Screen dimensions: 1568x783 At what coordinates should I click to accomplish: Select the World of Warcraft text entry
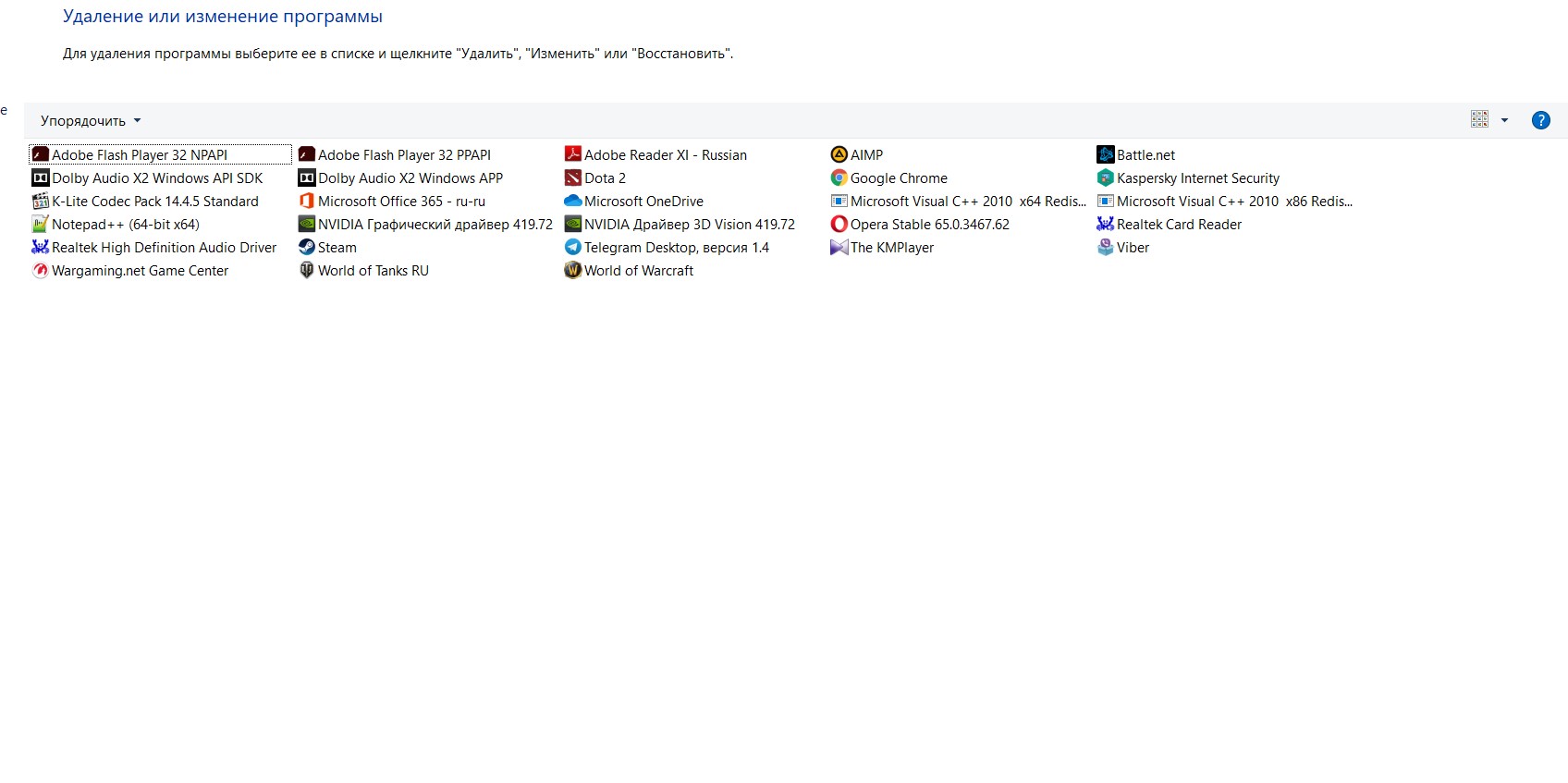639,271
